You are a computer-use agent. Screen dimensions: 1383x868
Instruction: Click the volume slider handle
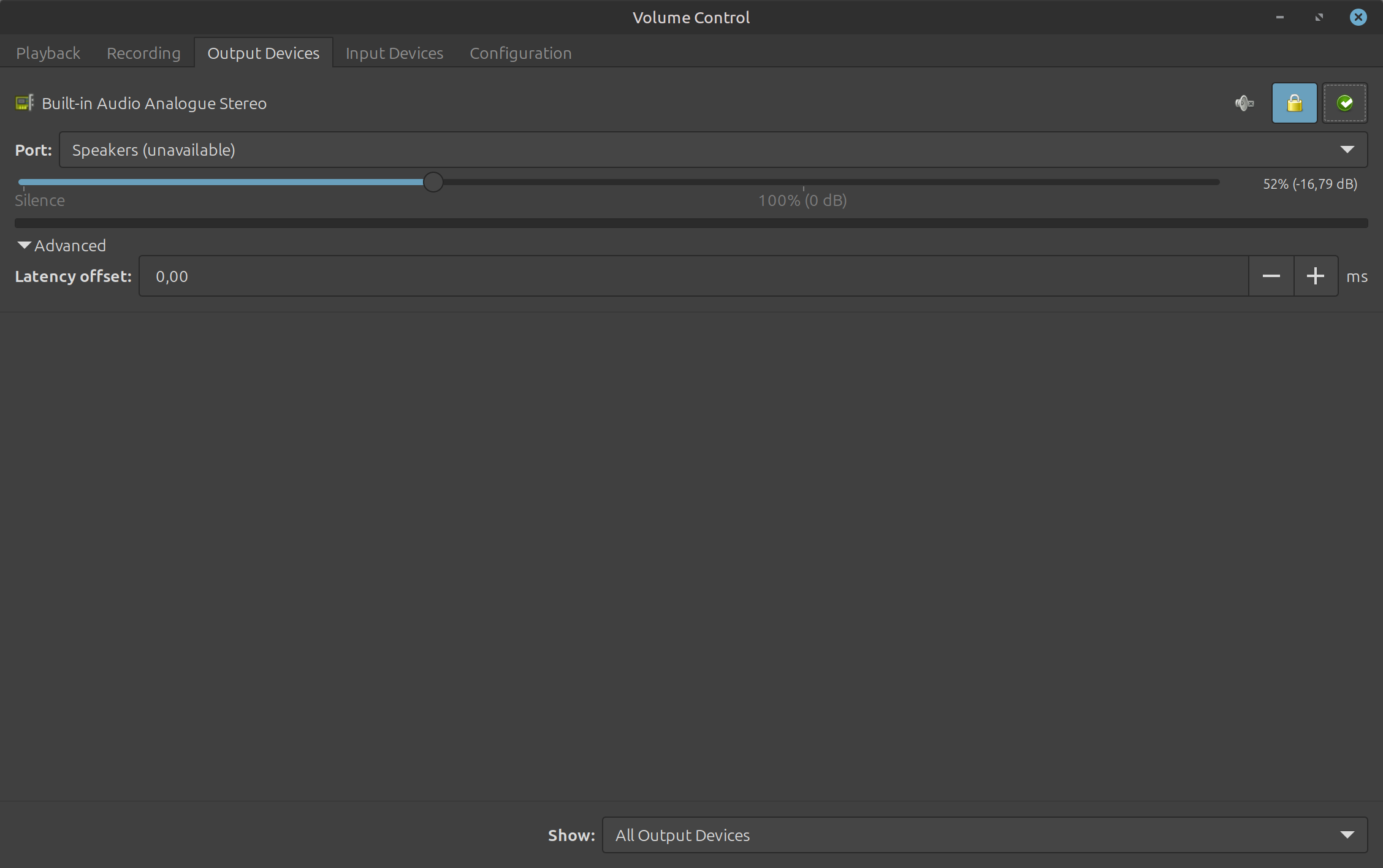click(433, 182)
